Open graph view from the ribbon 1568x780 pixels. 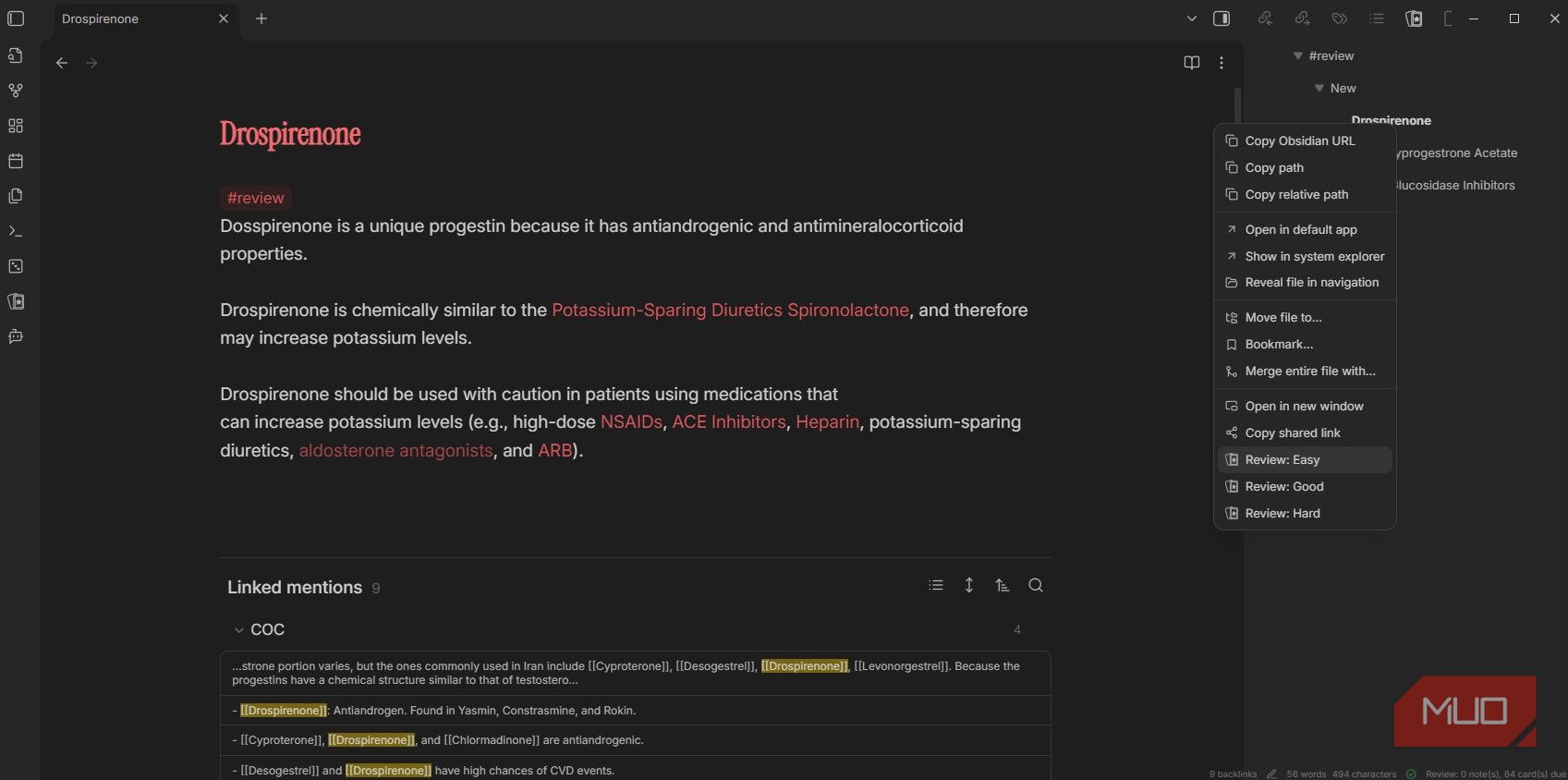[x=16, y=91]
